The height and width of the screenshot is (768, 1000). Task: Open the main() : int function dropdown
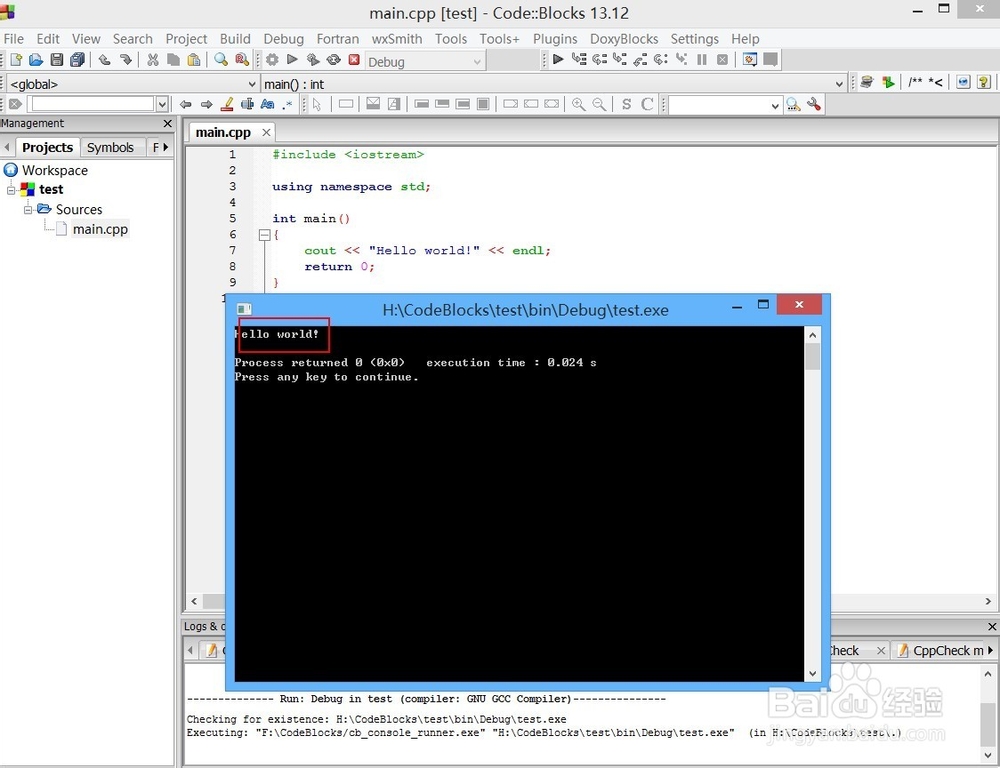pos(554,84)
